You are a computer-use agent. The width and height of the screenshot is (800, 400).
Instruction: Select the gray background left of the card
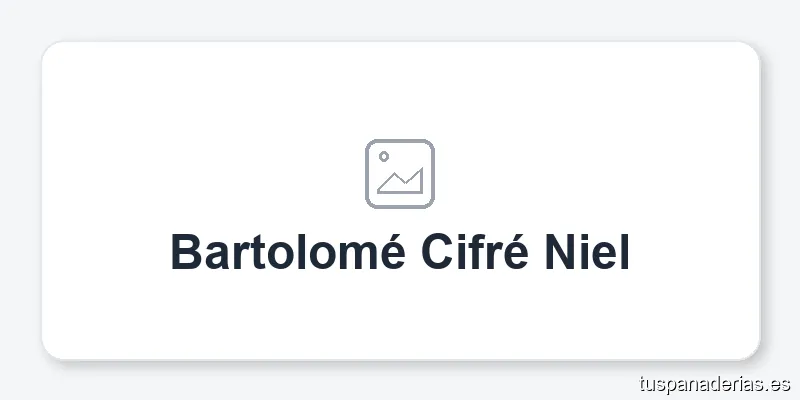(x=20, y=200)
